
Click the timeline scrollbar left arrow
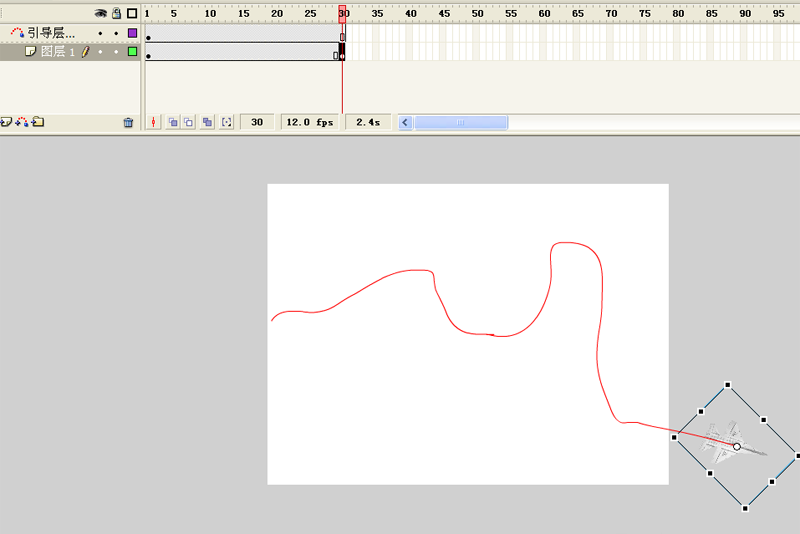click(x=405, y=122)
